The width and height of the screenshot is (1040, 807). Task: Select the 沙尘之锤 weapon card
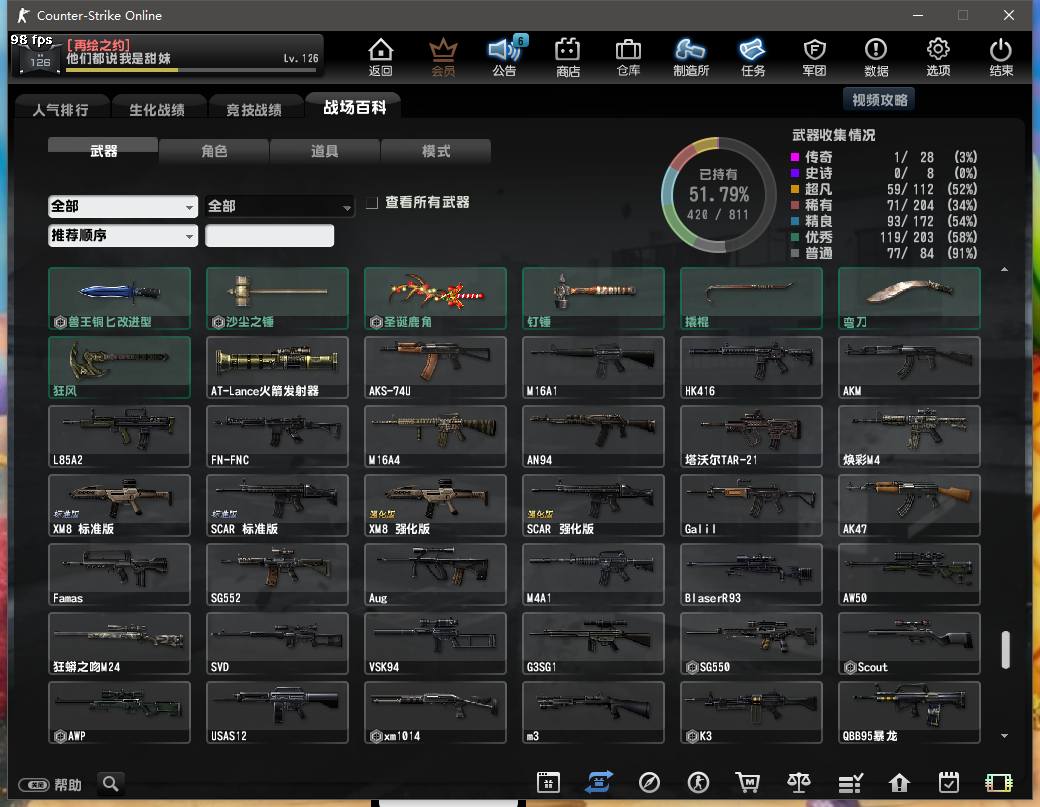tap(277, 298)
